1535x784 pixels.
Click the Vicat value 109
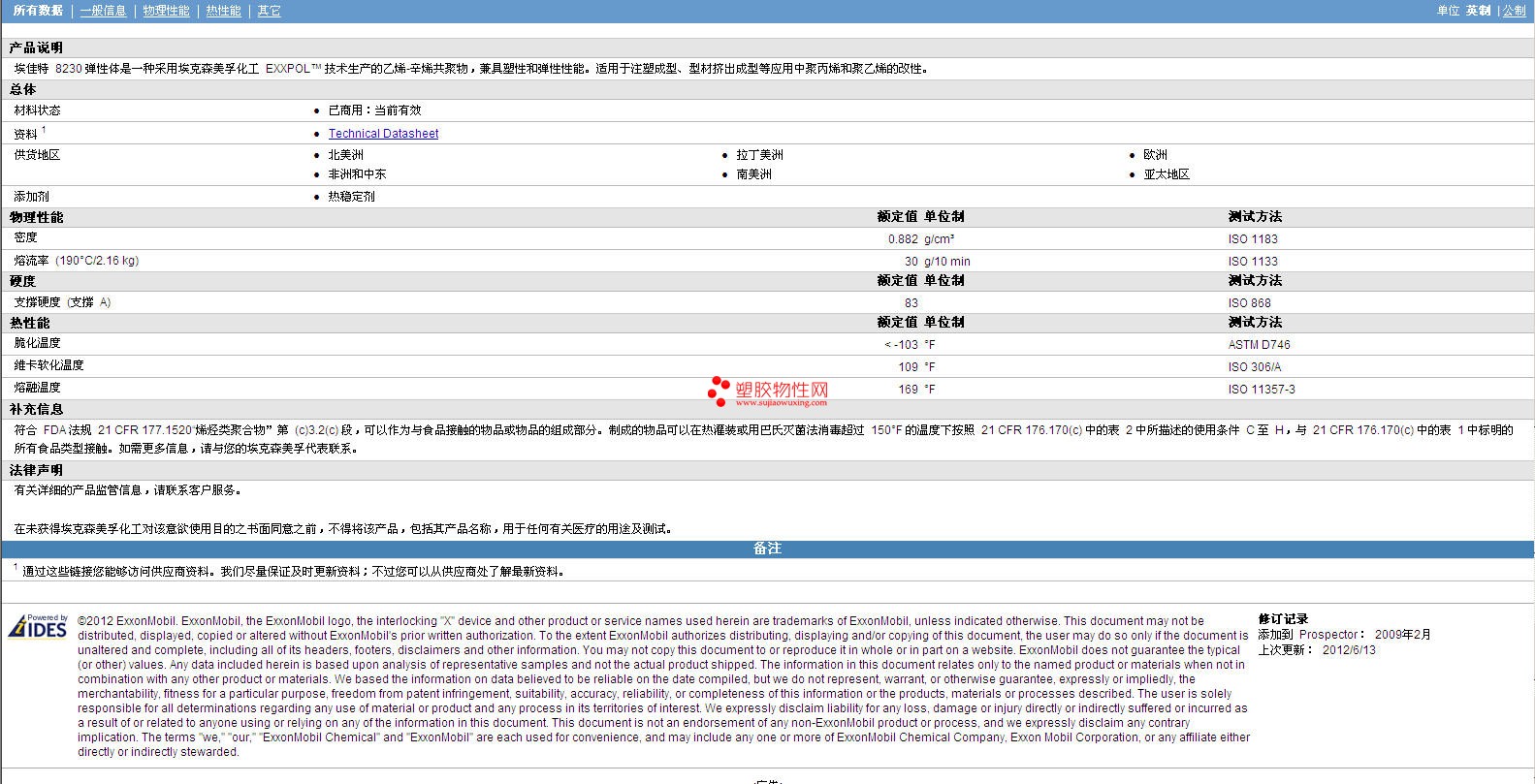[908, 367]
